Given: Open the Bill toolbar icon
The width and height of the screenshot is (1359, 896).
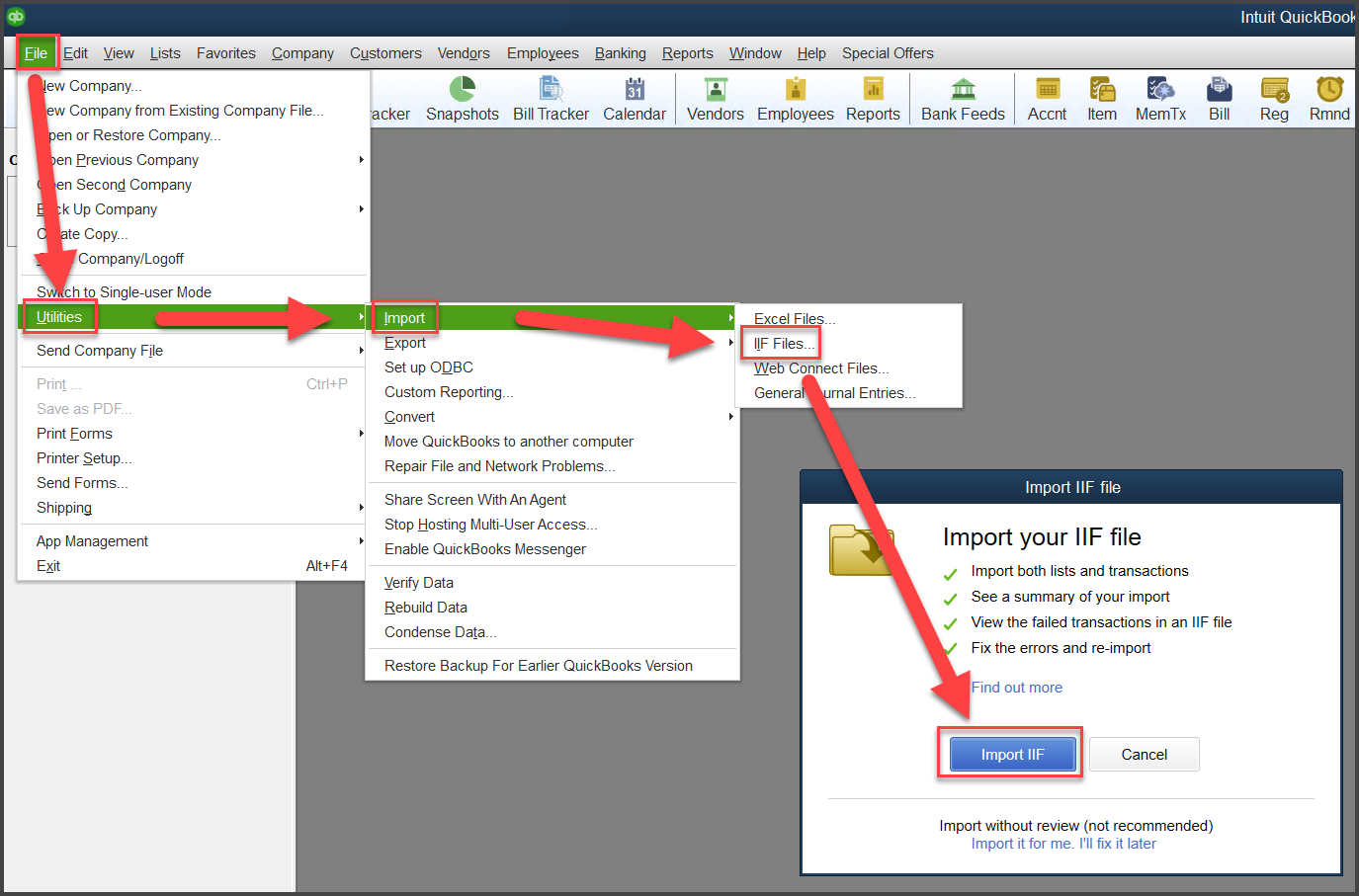Looking at the screenshot, I should click(1220, 100).
